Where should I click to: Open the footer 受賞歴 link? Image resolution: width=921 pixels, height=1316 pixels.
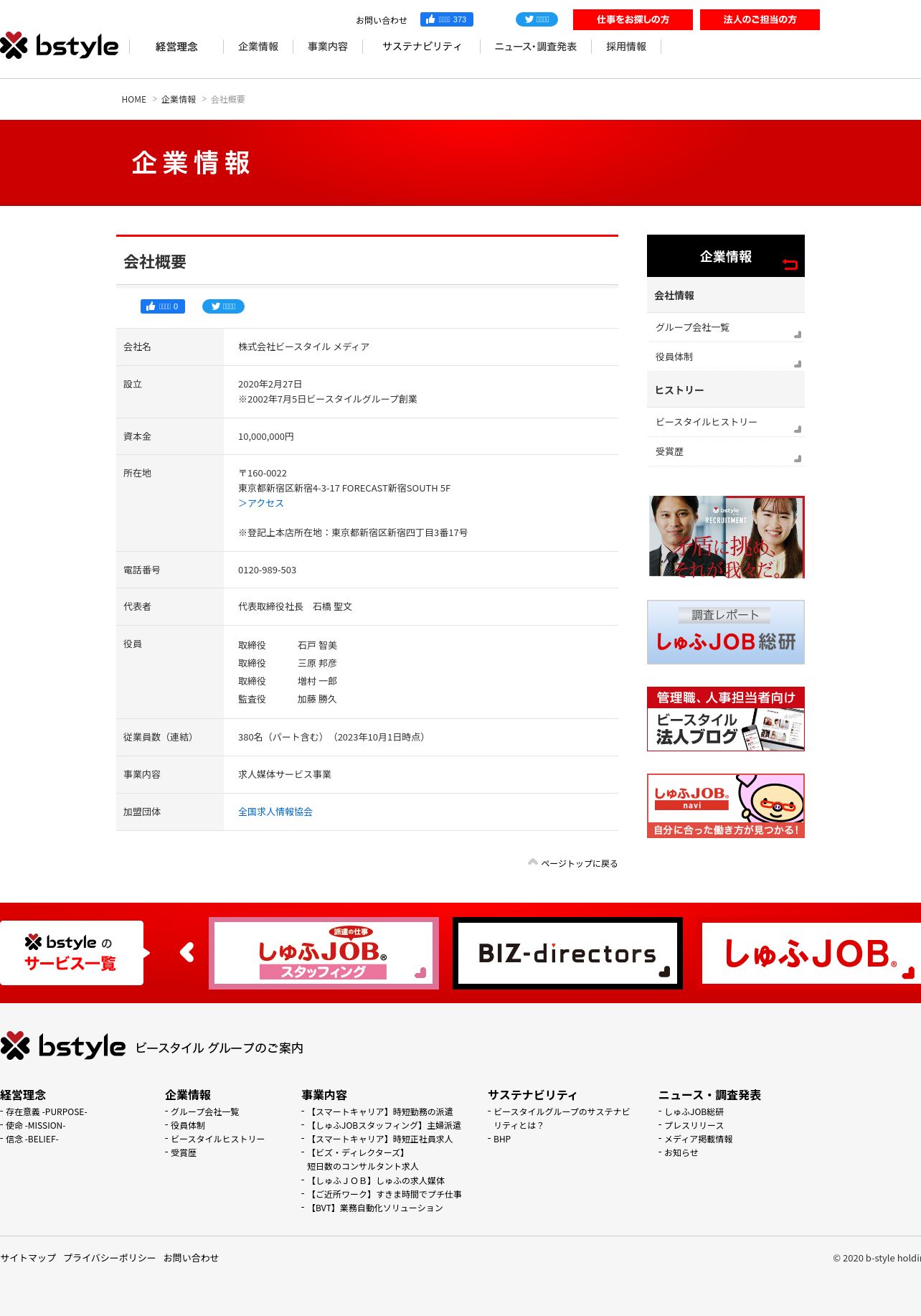click(x=184, y=1152)
